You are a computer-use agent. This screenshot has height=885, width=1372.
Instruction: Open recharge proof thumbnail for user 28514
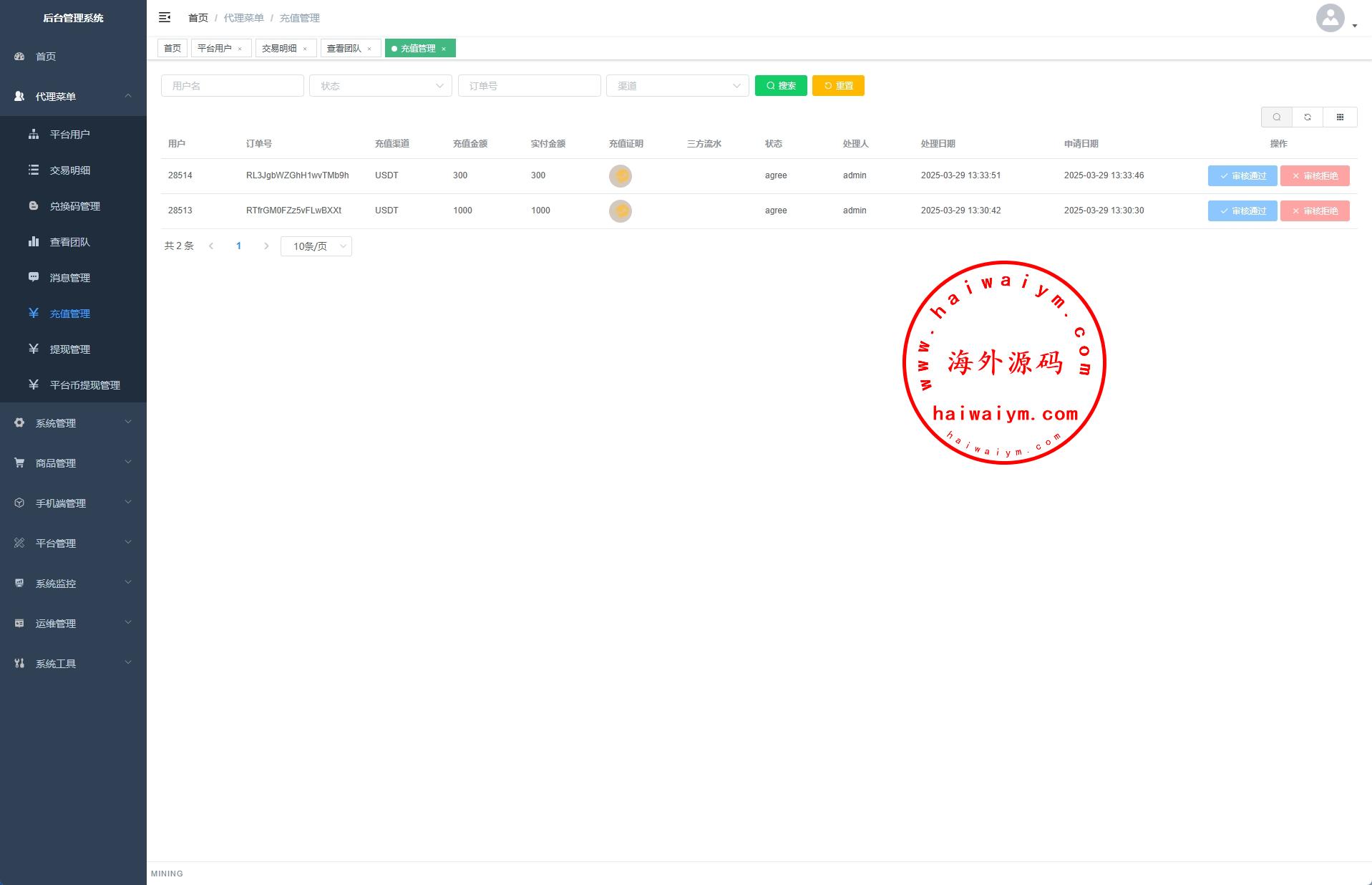[x=620, y=176]
